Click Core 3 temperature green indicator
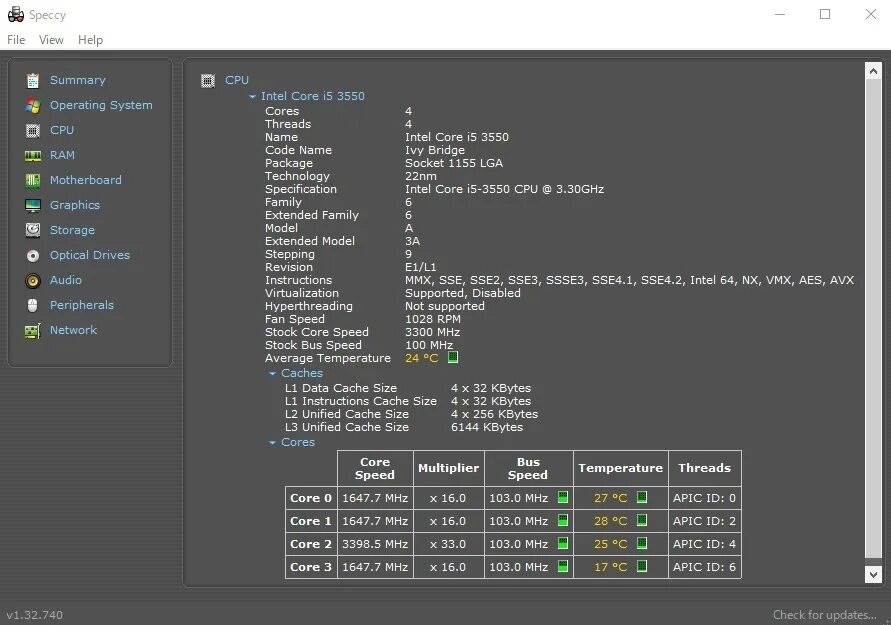Screen dimensions: 891x625 [x=642, y=566]
